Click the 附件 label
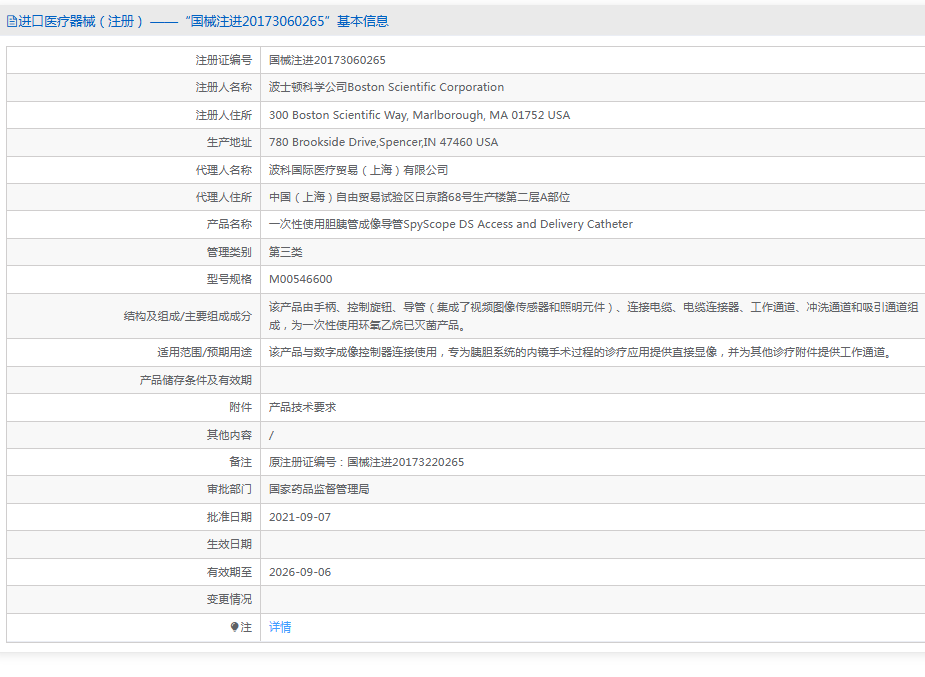This screenshot has height=677, width=925. 240,407
